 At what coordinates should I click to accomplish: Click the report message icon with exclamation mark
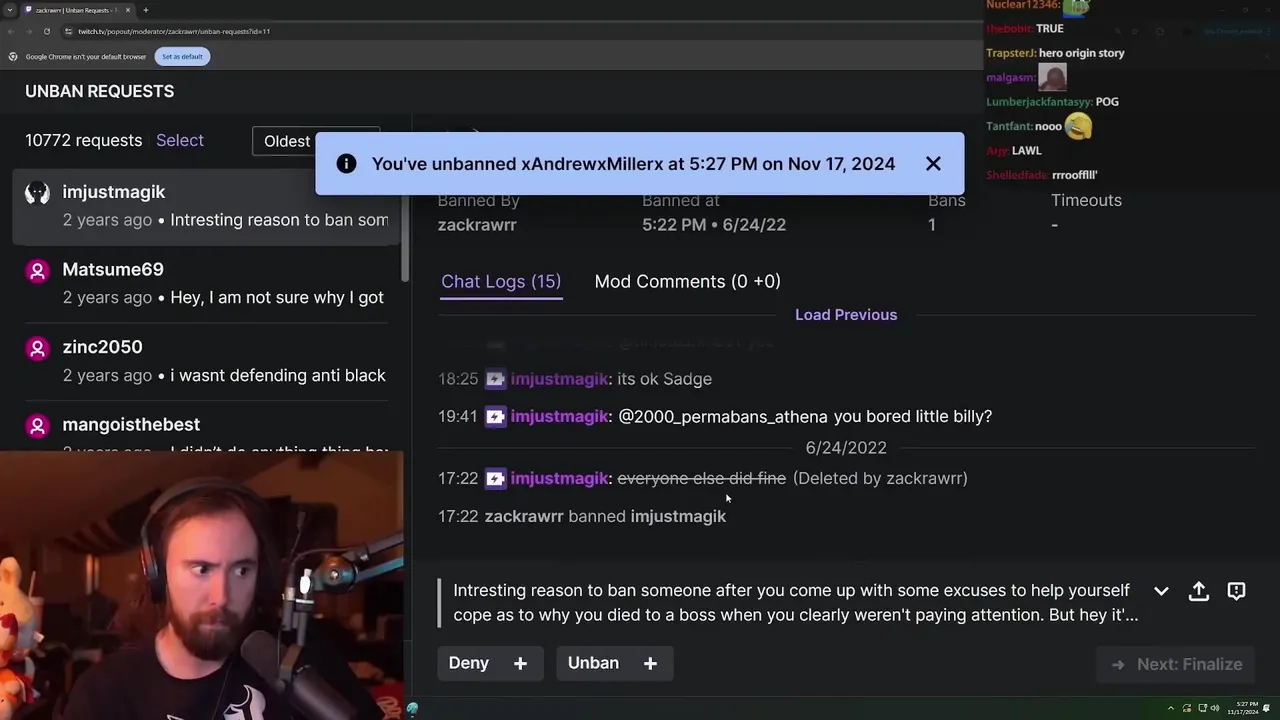tap(1236, 591)
